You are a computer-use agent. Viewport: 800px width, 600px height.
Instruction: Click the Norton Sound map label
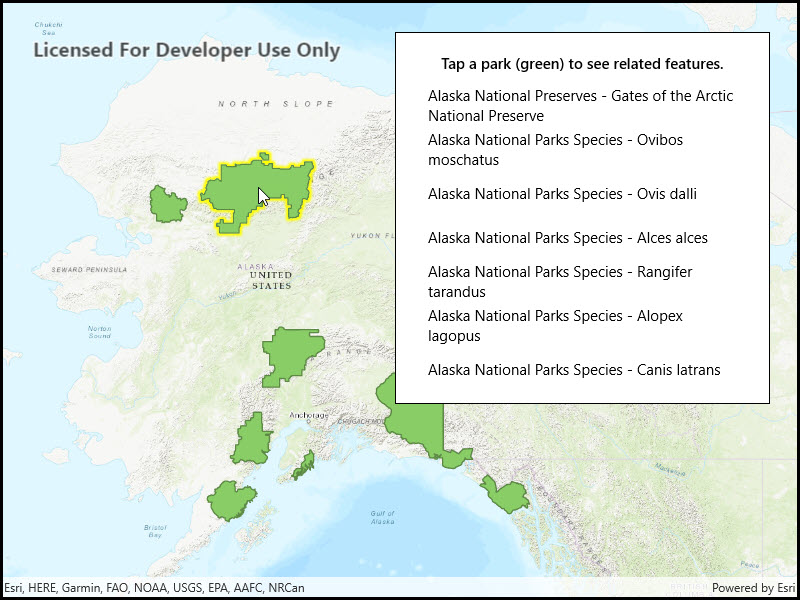(99, 332)
